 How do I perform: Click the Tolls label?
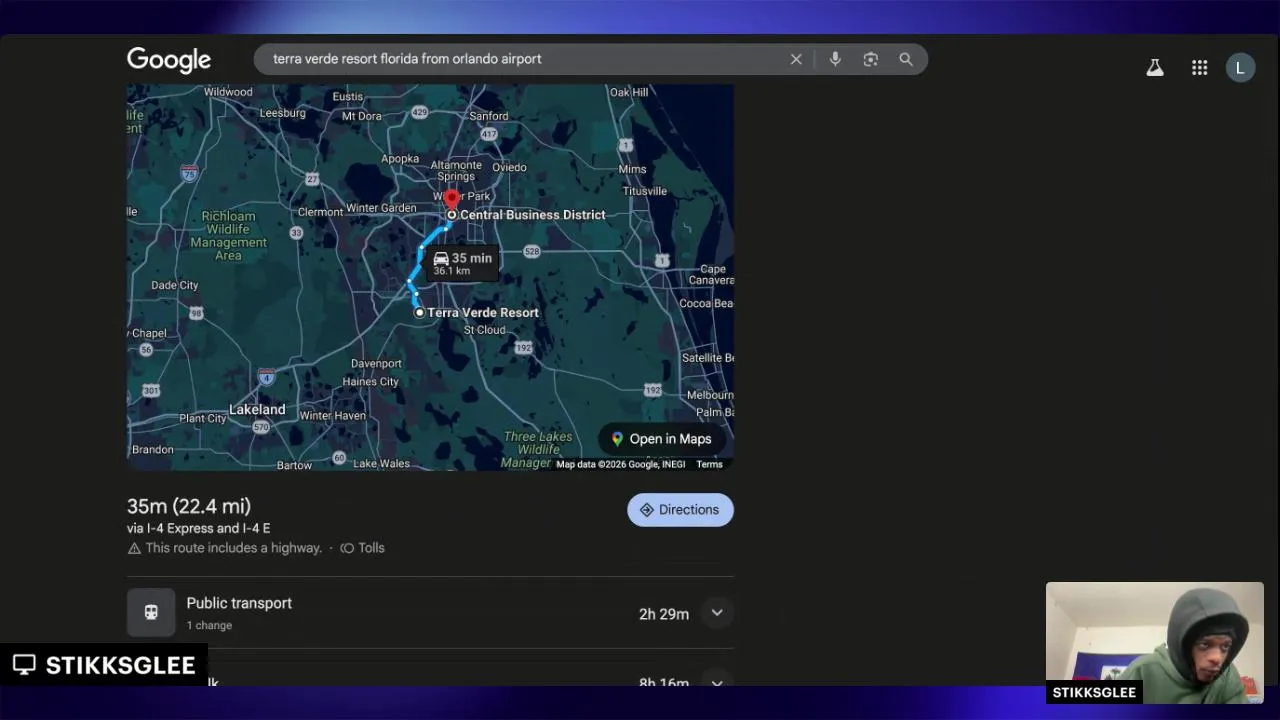point(371,548)
